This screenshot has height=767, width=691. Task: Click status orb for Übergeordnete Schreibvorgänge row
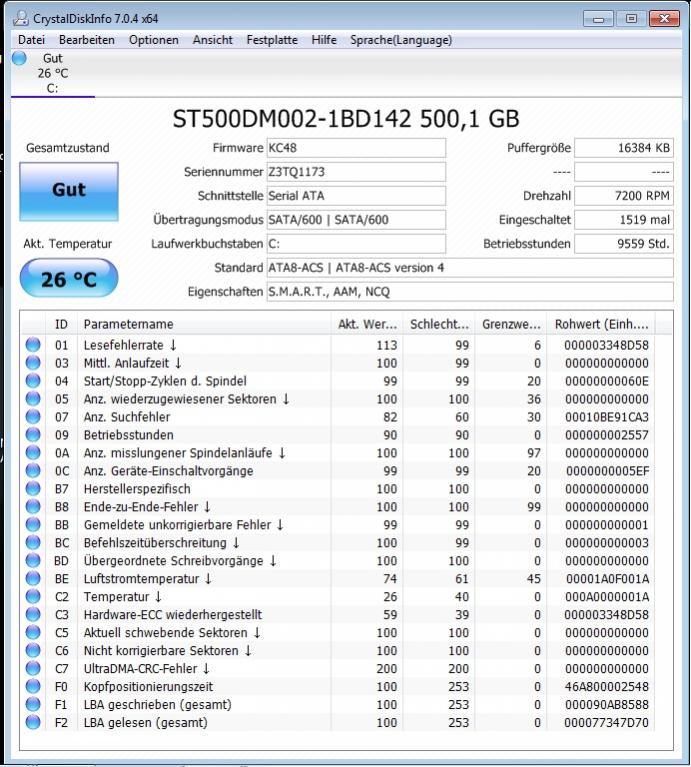pos(33,561)
